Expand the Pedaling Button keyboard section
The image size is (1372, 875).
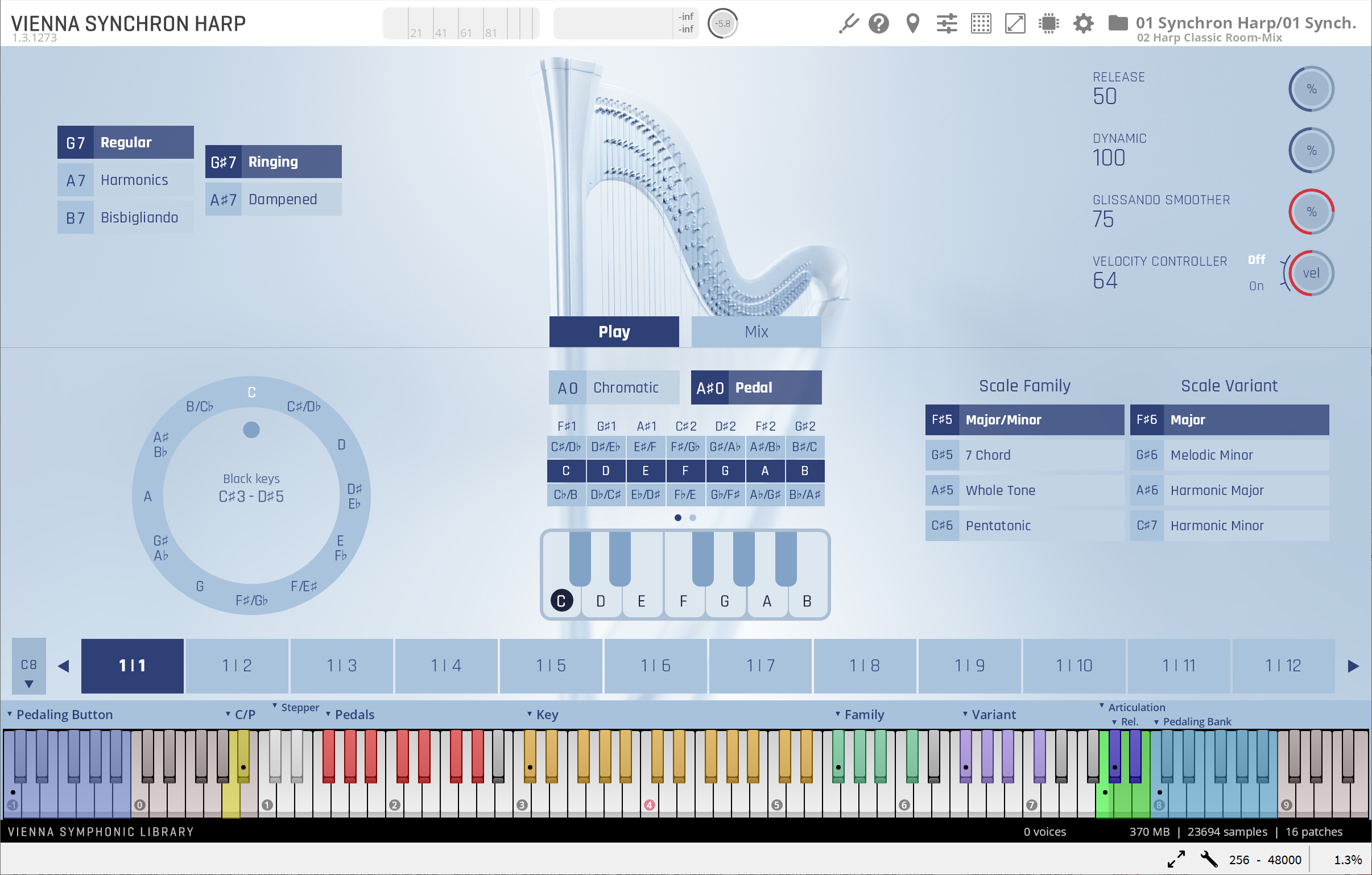(x=10, y=714)
